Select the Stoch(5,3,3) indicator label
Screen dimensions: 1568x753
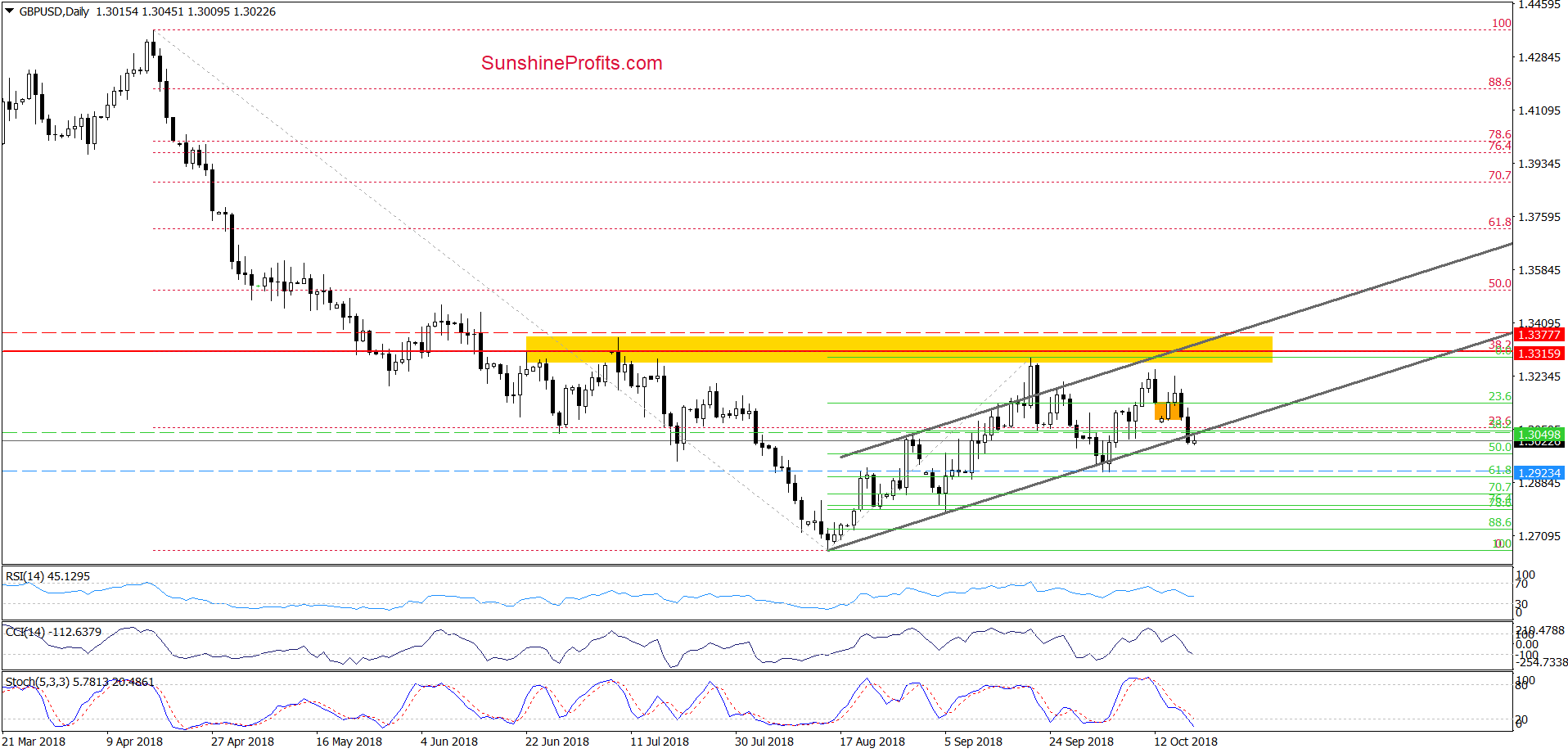(79, 682)
